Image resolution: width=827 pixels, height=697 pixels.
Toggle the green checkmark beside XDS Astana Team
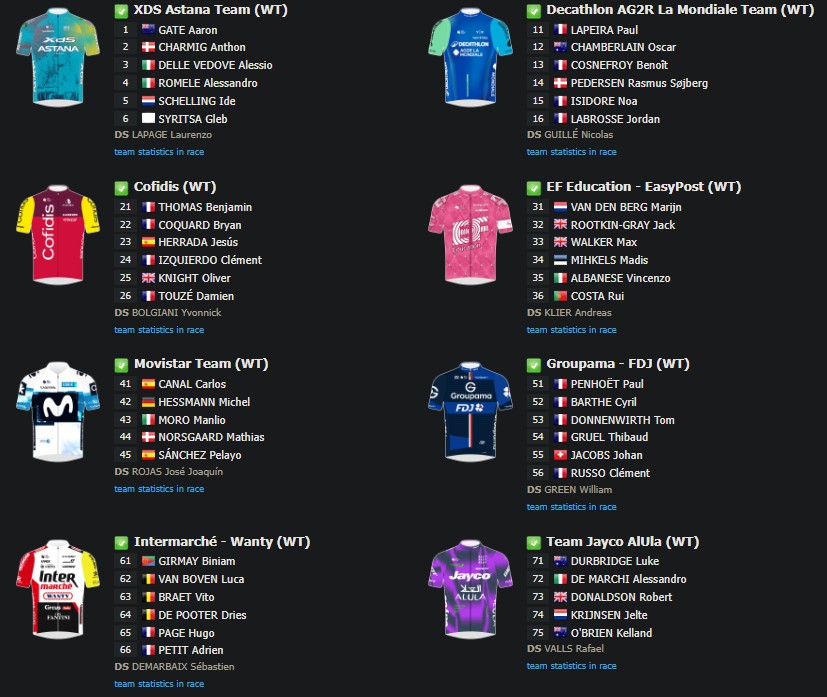[121, 11]
